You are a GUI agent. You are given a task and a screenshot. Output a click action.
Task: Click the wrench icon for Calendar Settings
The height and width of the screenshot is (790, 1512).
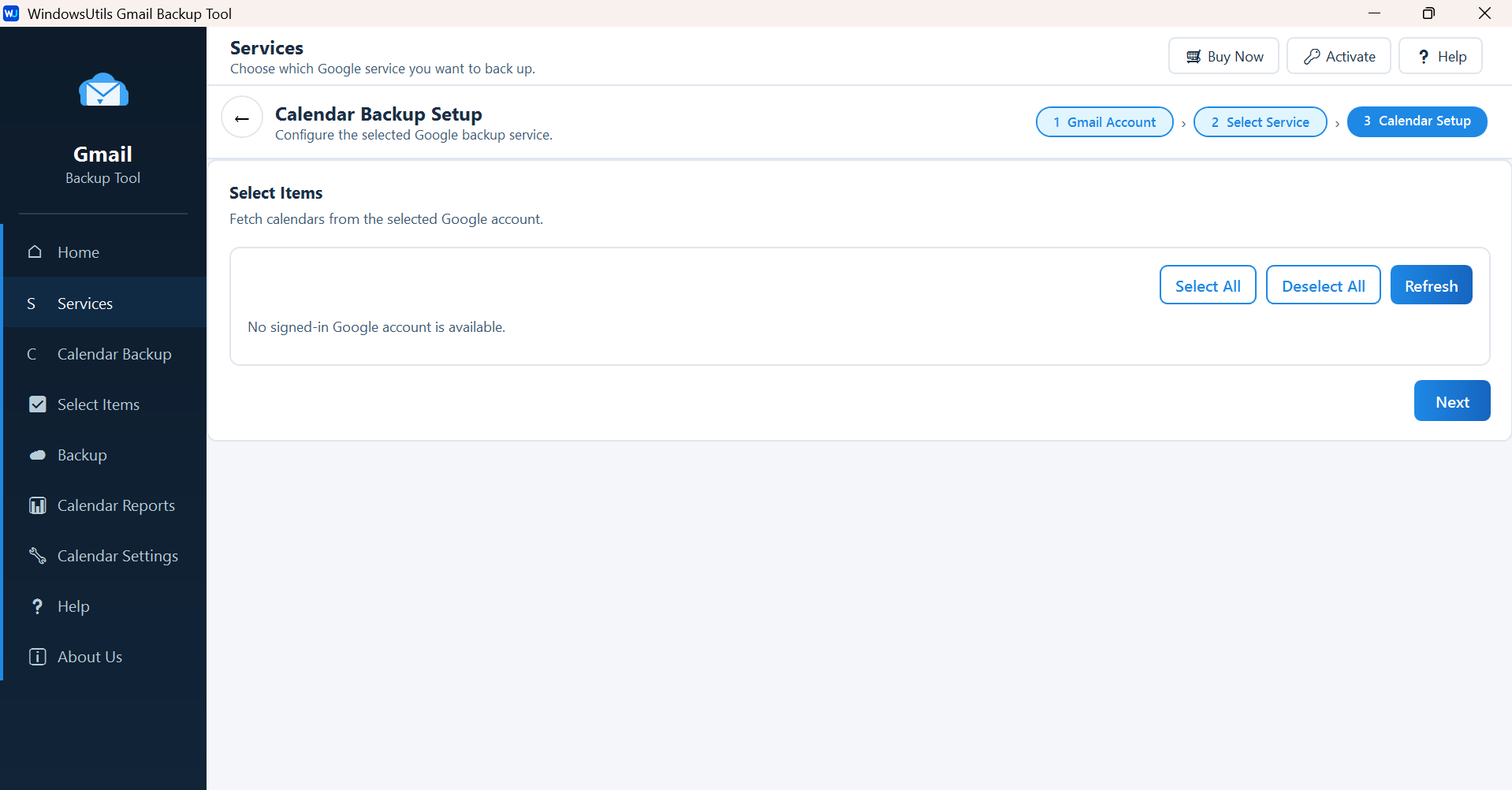tap(38, 556)
